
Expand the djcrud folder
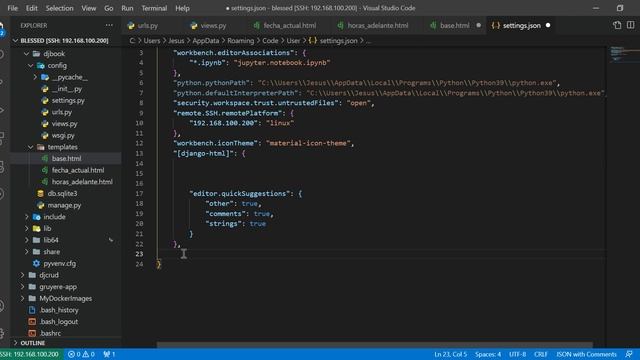click(x=22, y=275)
